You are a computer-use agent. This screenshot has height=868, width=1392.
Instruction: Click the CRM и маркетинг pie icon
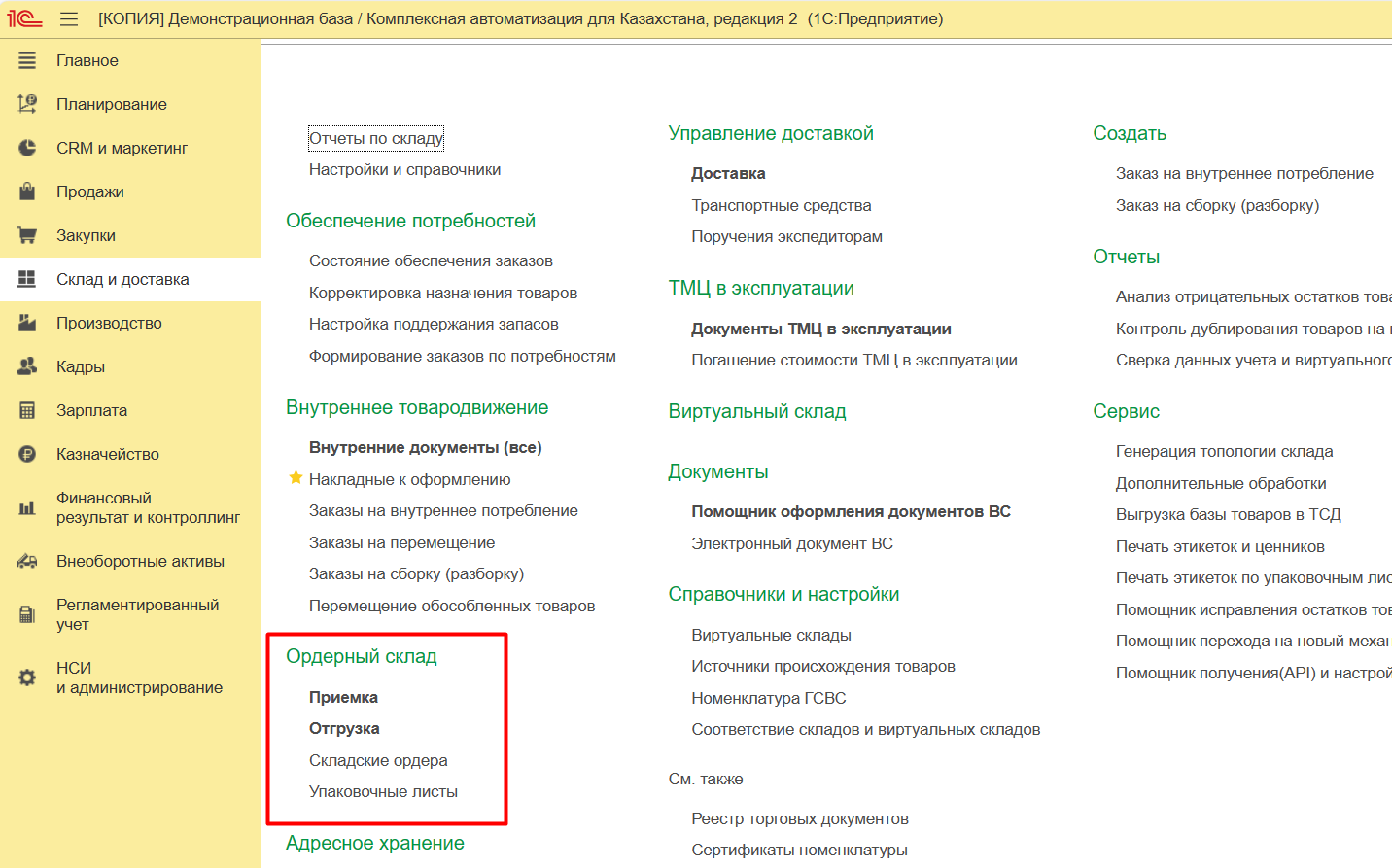(x=27, y=148)
